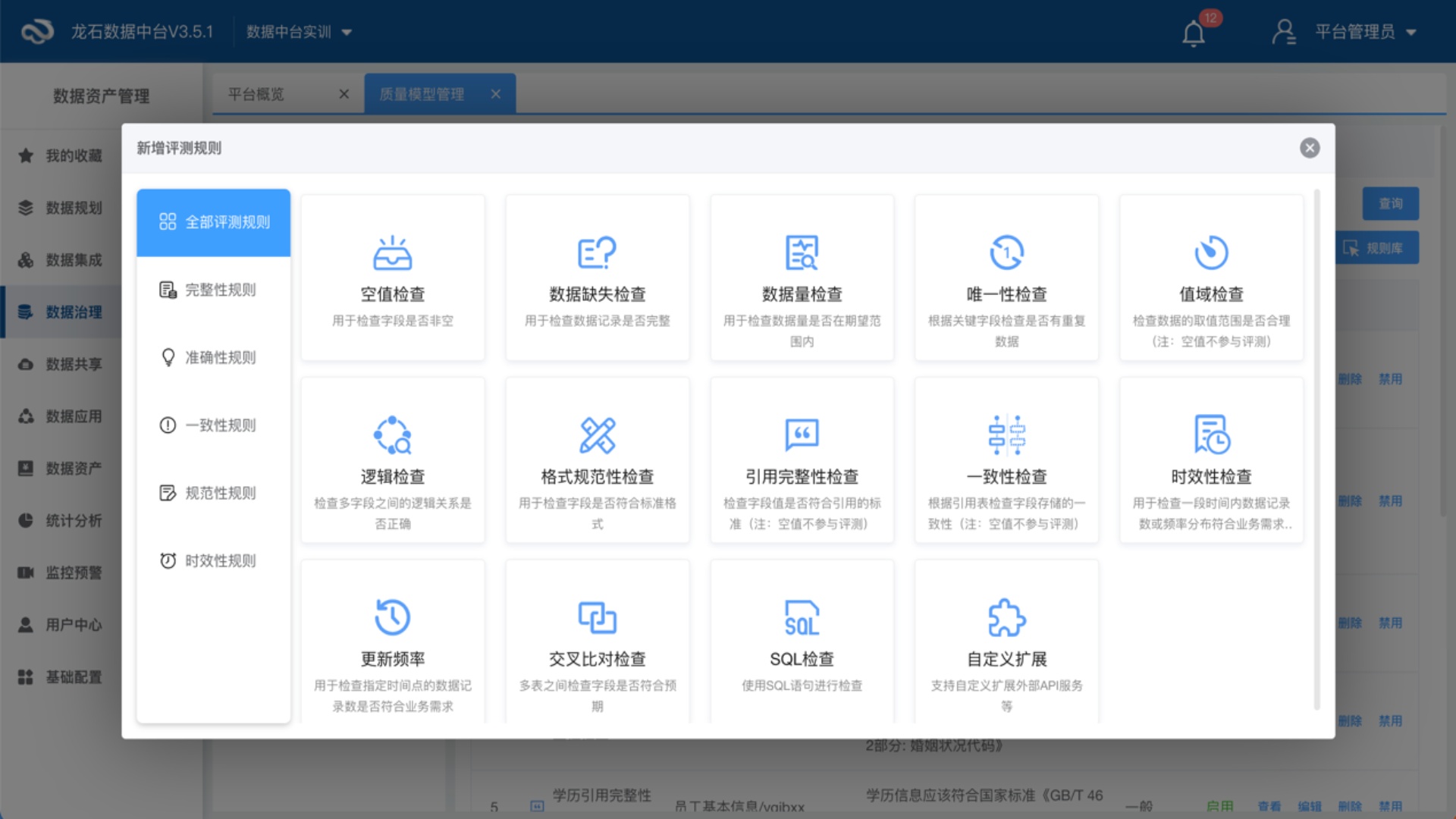Pick the 唯一性检查 clock icon
This screenshot has height=819, width=1456.
click(x=1006, y=253)
